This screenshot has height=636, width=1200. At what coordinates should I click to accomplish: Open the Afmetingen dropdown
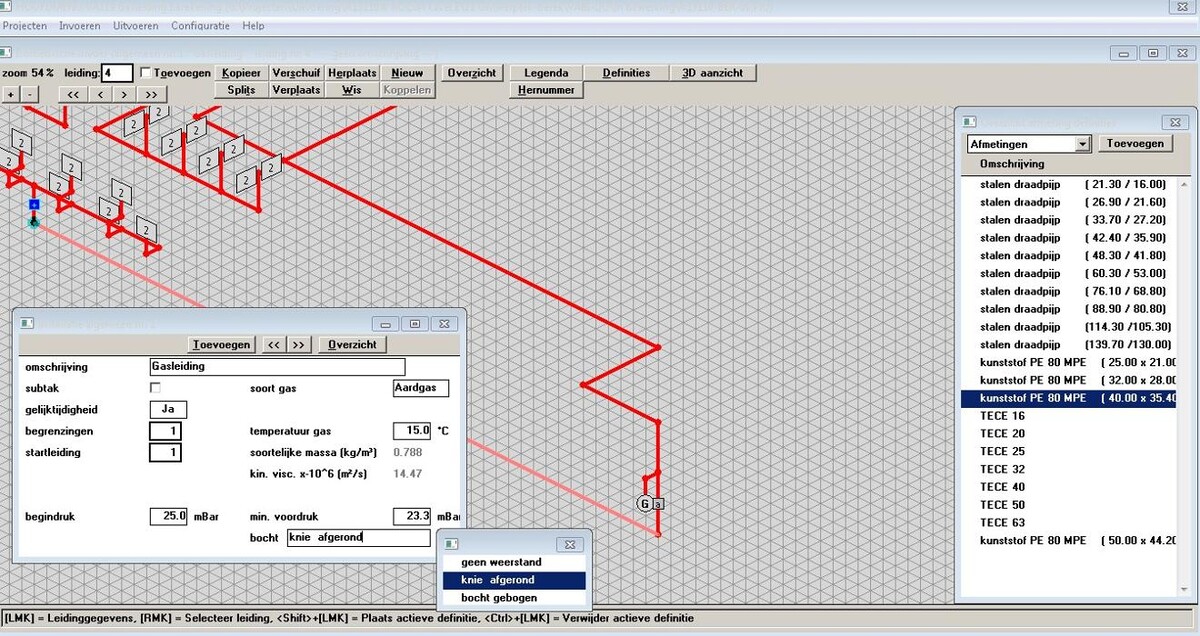1082,144
